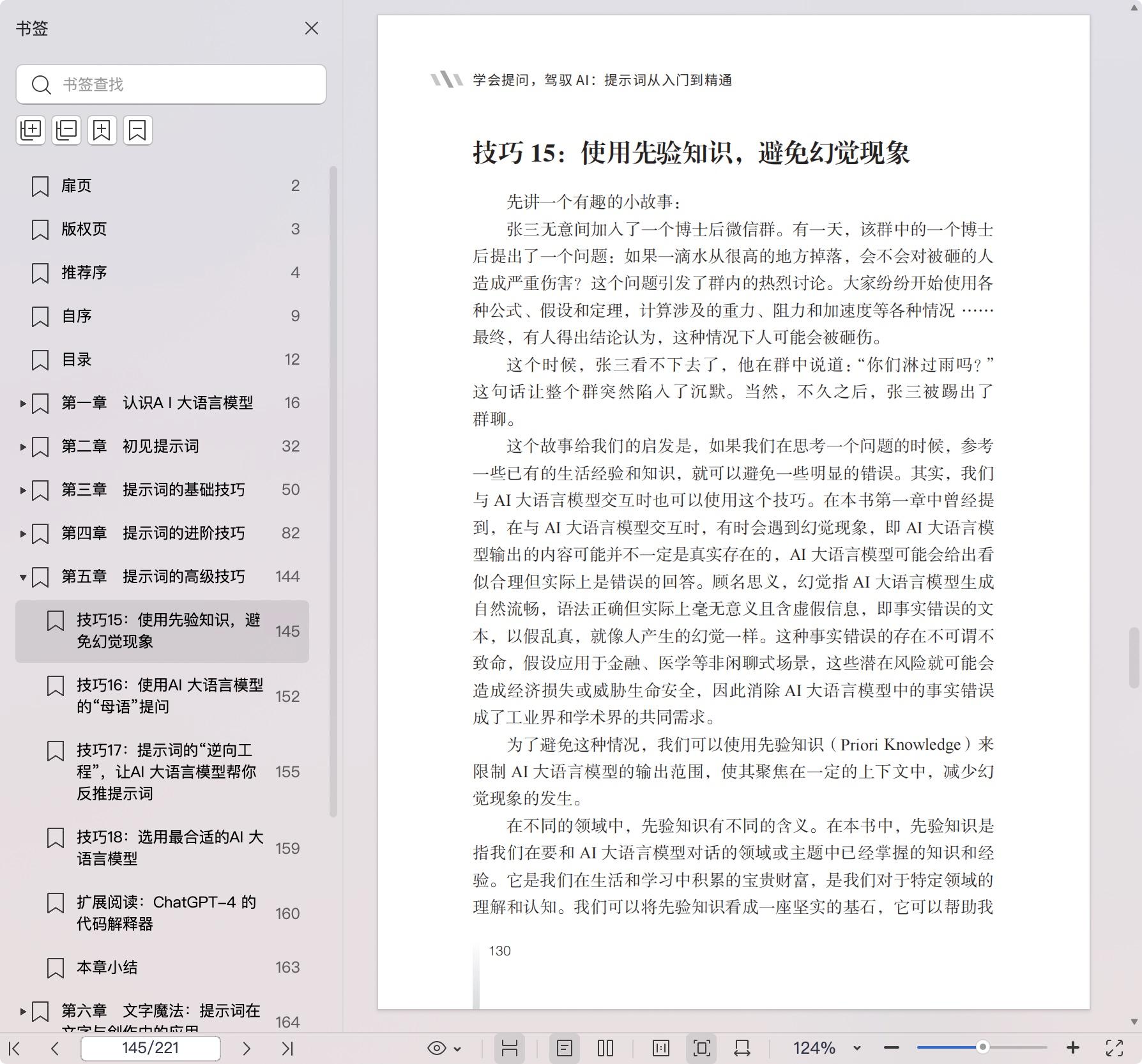Expand 第二章 初见提示词 bookmark
1142x1064 pixels.
23,447
